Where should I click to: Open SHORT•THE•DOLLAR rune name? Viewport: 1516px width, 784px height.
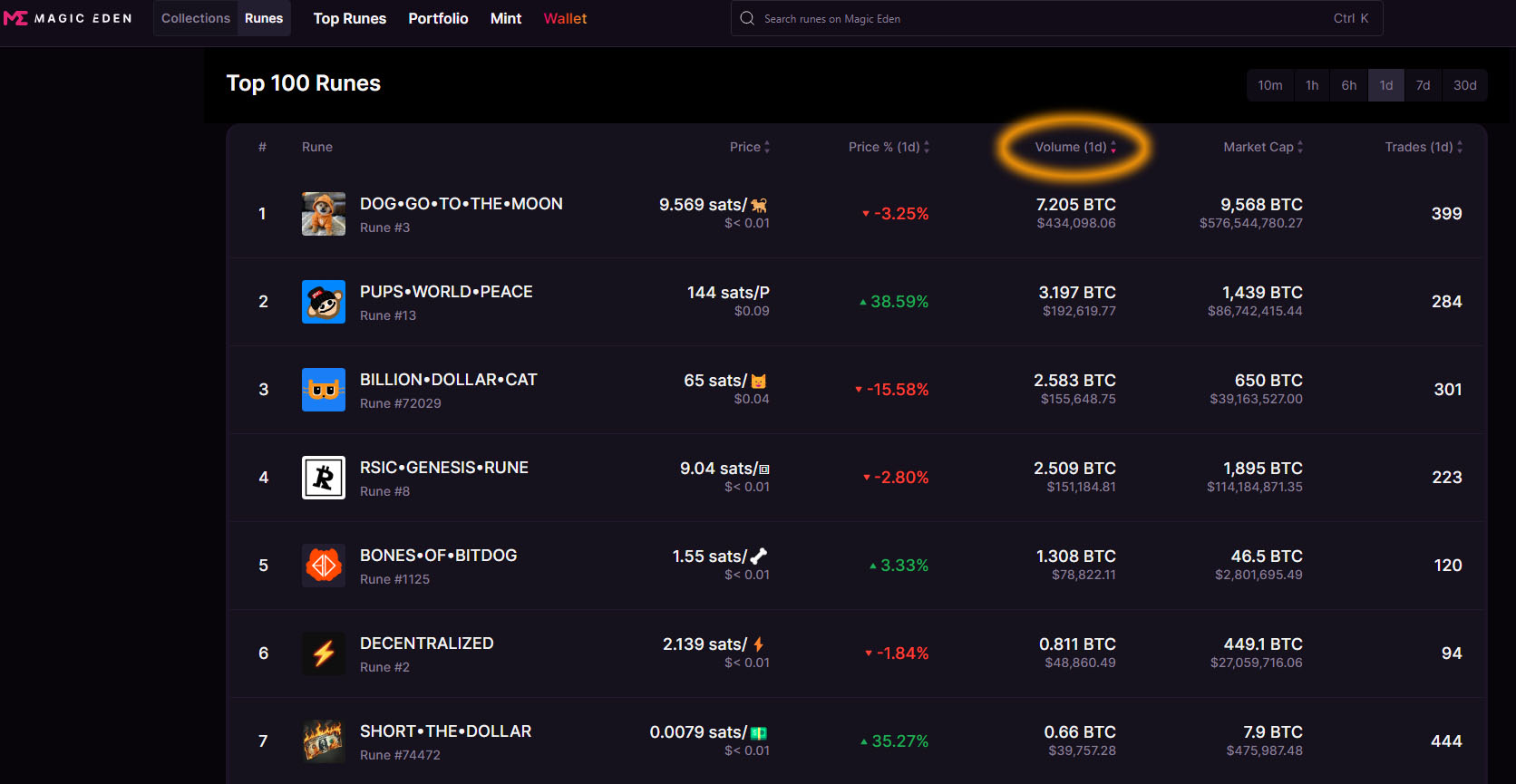pos(446,731)
